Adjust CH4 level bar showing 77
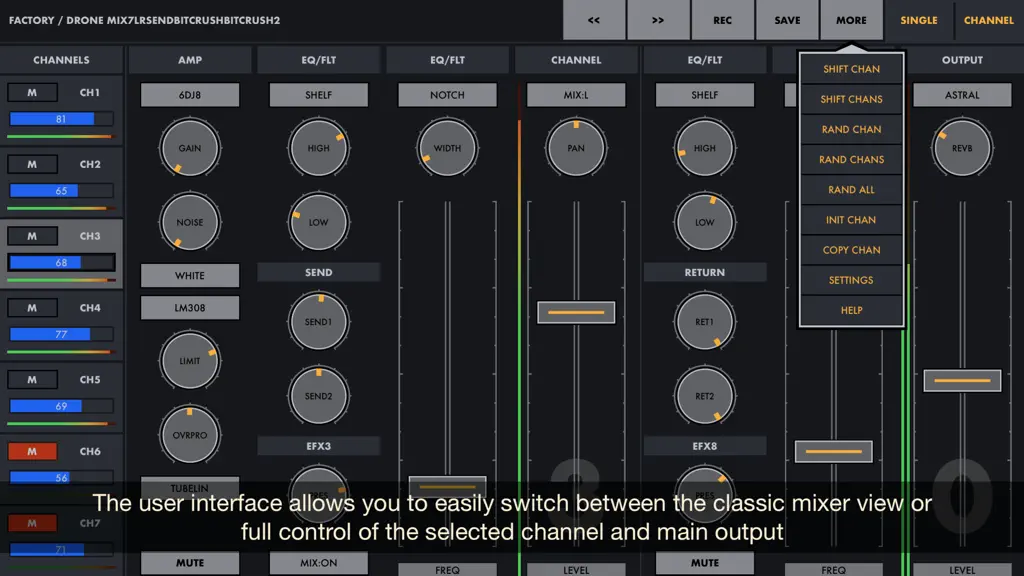 click(61, 334)
